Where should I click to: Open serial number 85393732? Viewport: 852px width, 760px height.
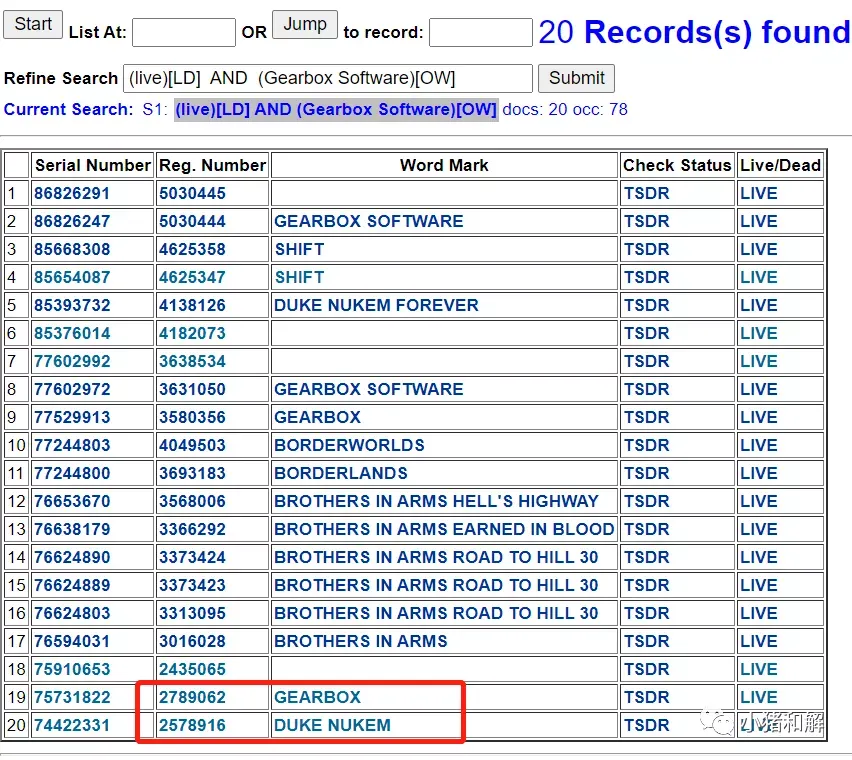72,305
